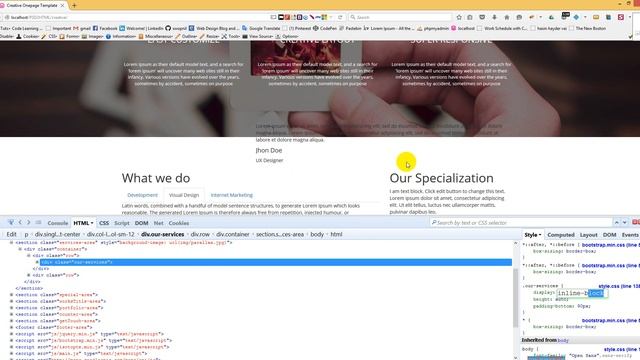Image resolution: width=640 pixels, height=360 pixels.
Task: Open the Outline menu in Web Developer toolbar
Action: [x=187, y=36]
